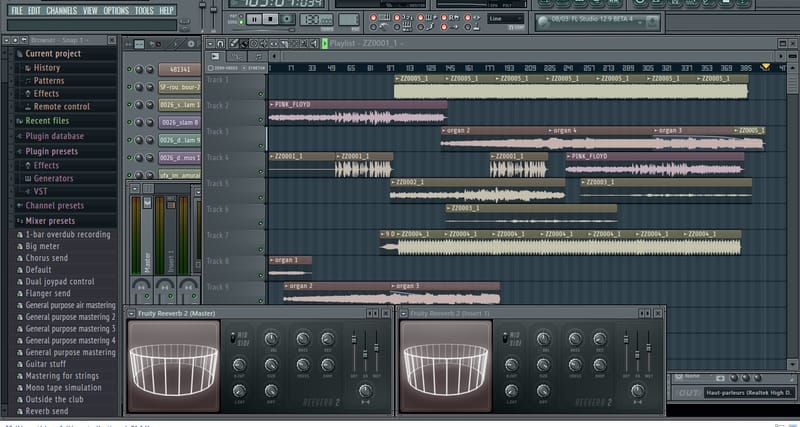
Task: Select the Mute tool in Playlist toolbar
Action: tap(263, 44)
